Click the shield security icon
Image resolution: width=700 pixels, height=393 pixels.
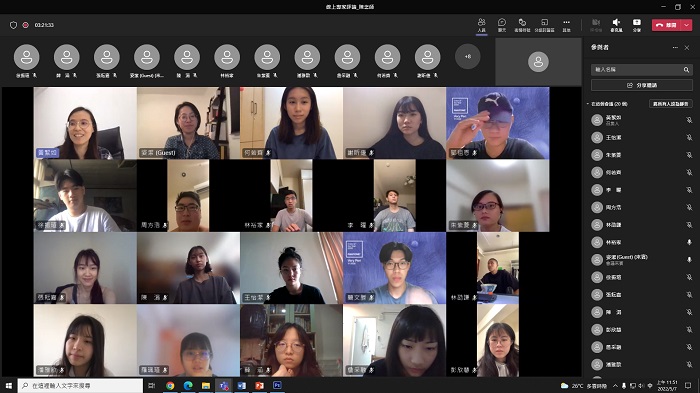[x=13, y=25]
